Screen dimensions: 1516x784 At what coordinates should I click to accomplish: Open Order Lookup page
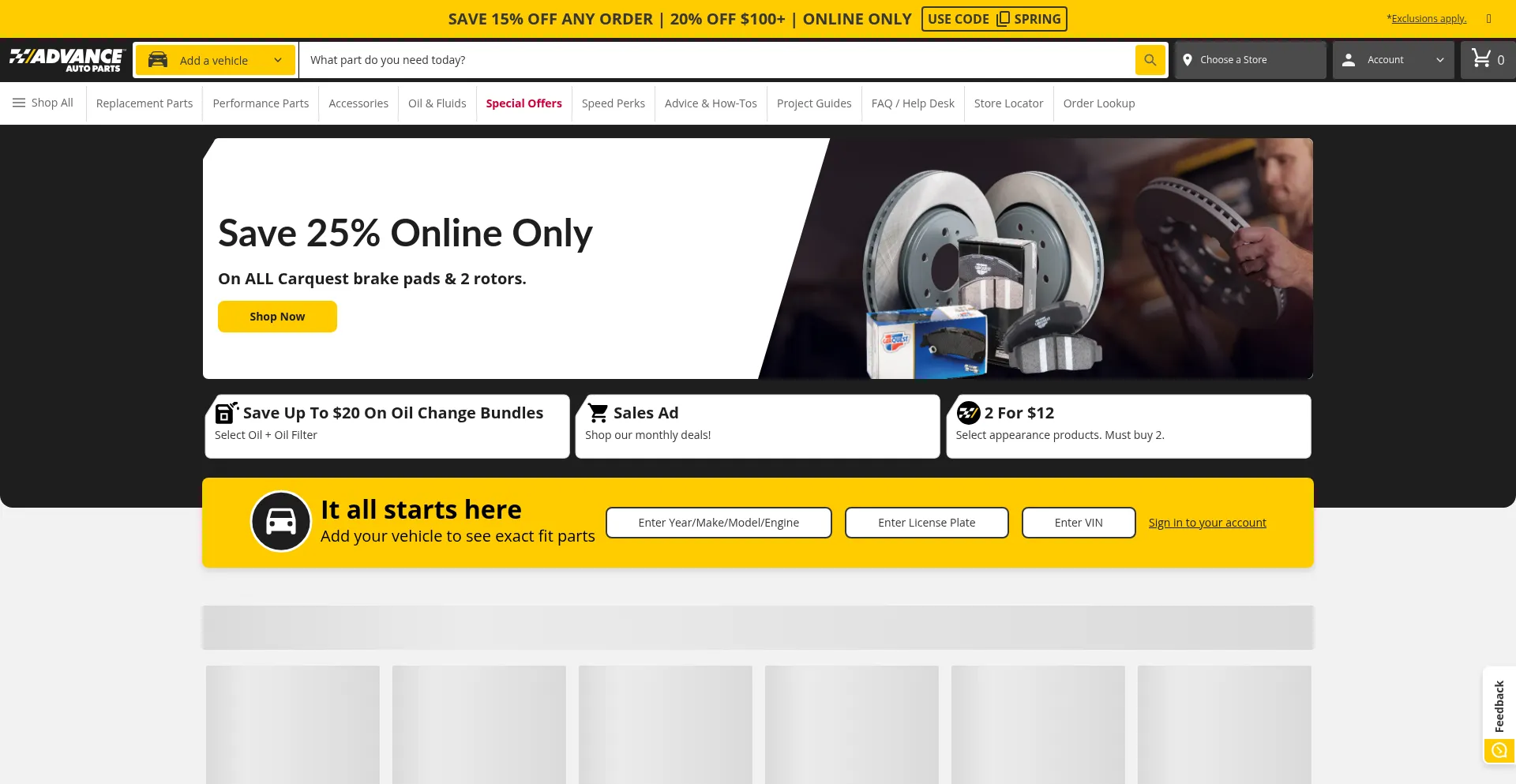point(1098,103)
